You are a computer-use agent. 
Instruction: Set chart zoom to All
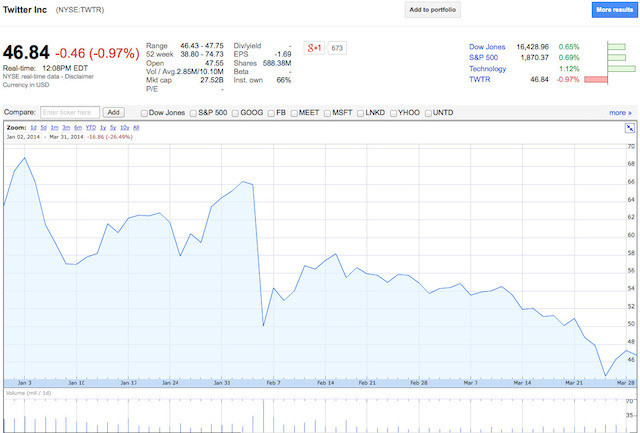pos(136,128)
